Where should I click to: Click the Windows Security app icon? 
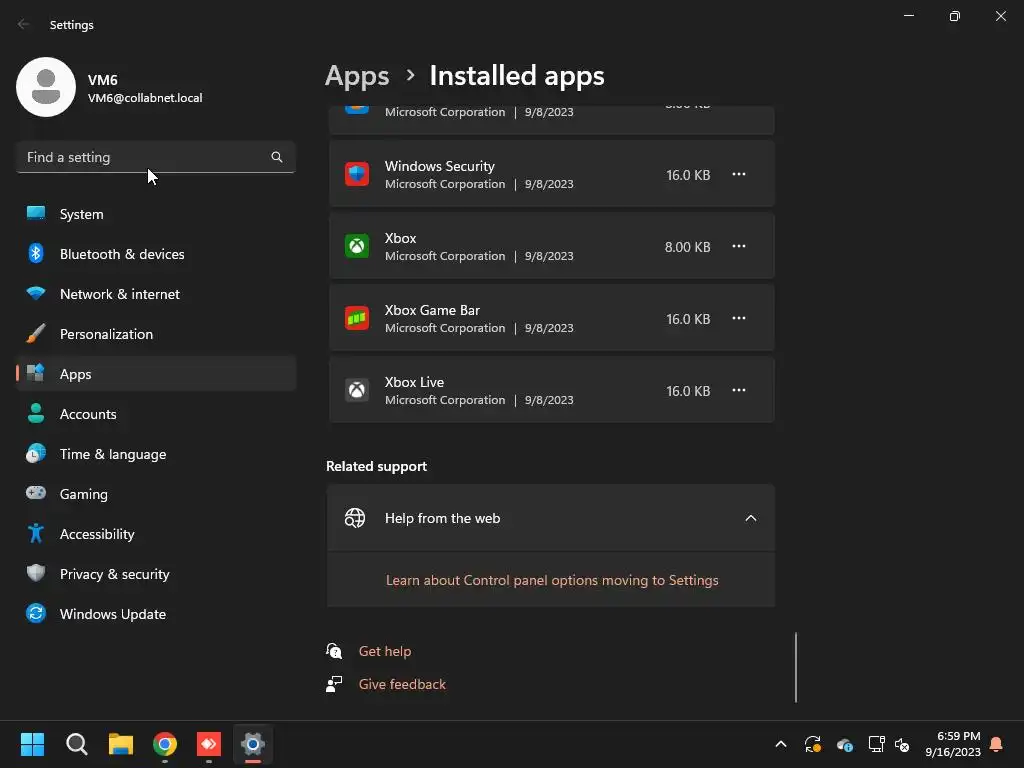click(357, 174)
